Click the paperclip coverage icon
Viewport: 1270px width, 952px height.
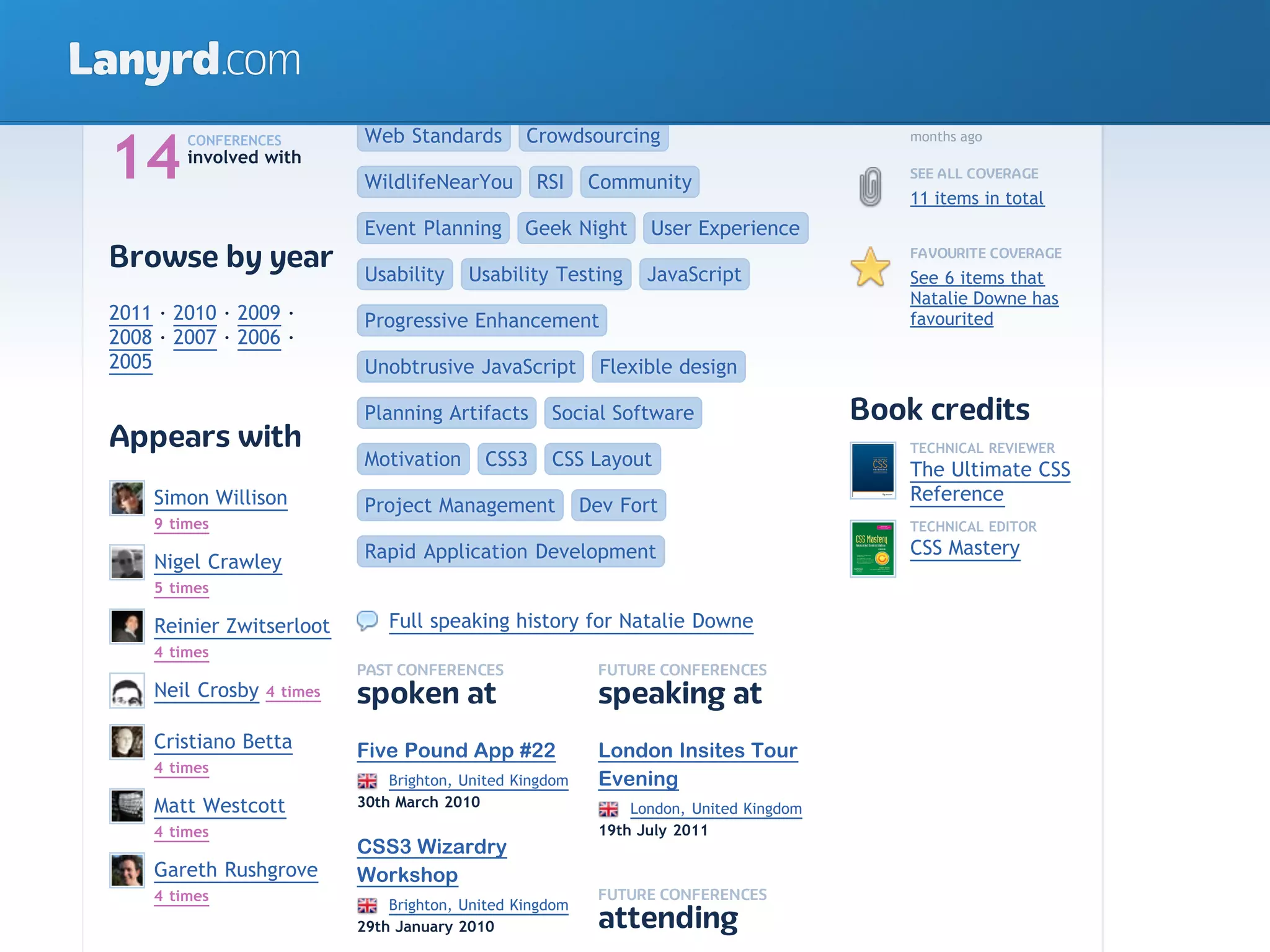pos(871,187)
